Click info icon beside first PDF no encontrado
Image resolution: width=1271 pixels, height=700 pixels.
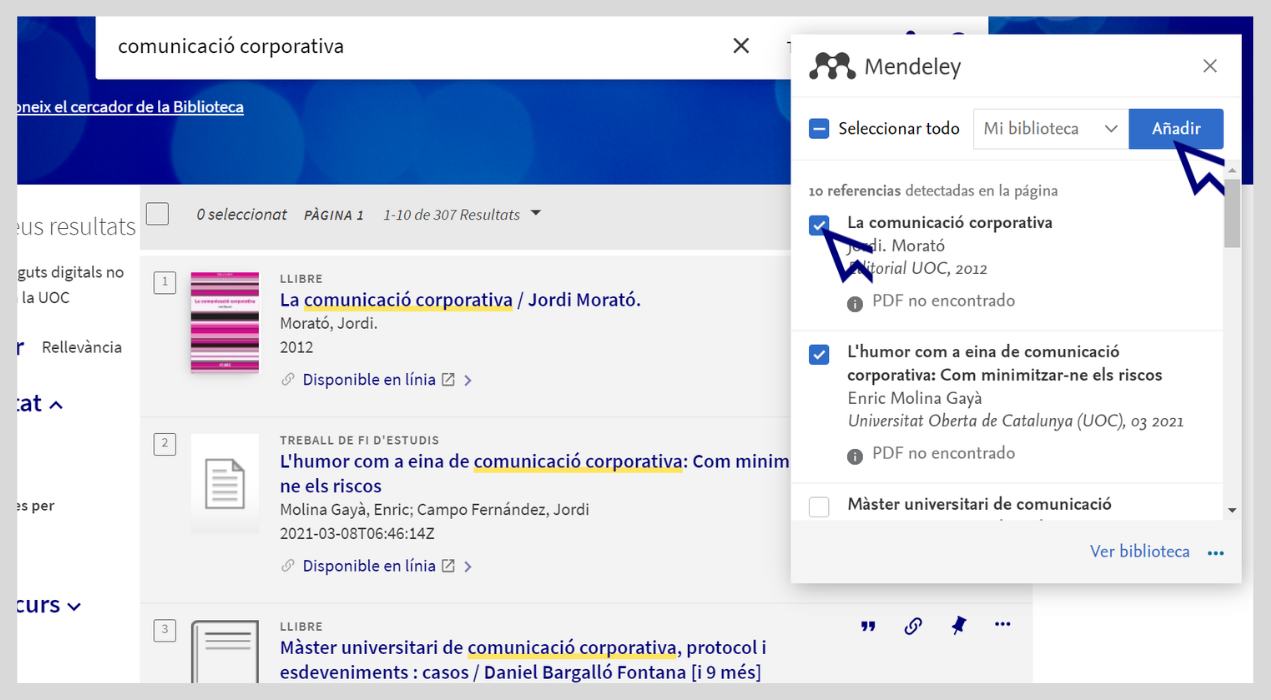pos(855,303)
